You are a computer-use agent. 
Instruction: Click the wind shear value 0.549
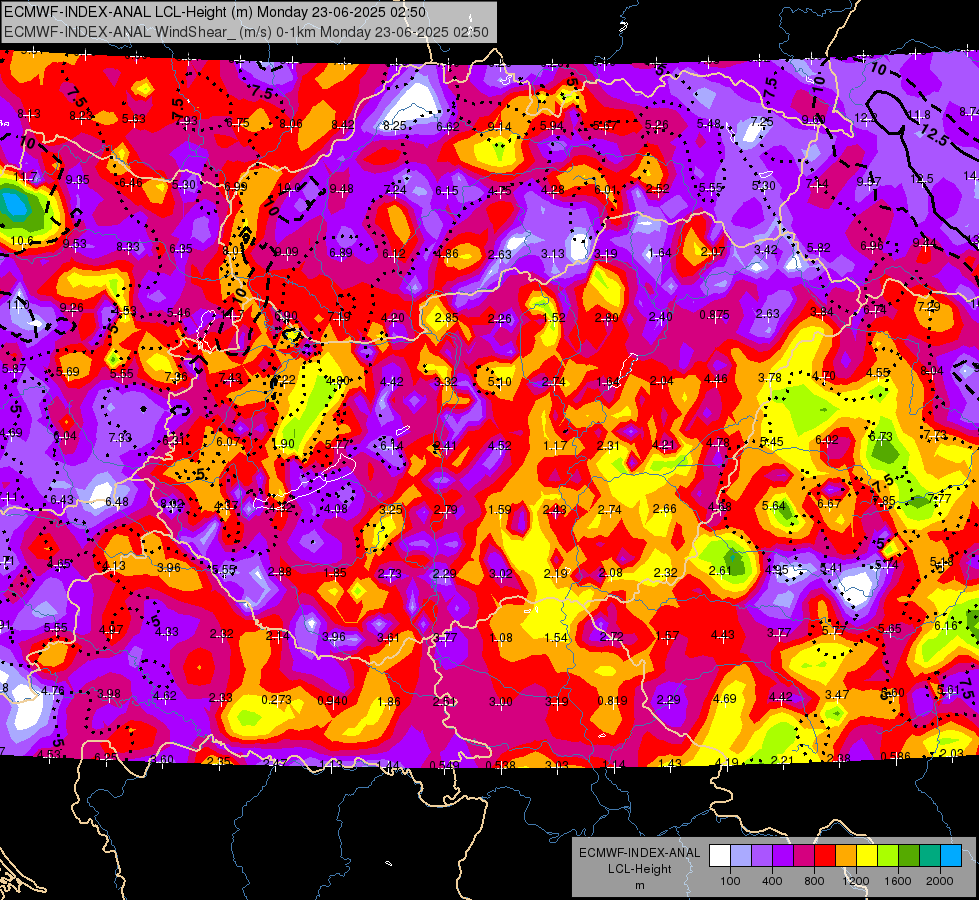click(445, 765)
